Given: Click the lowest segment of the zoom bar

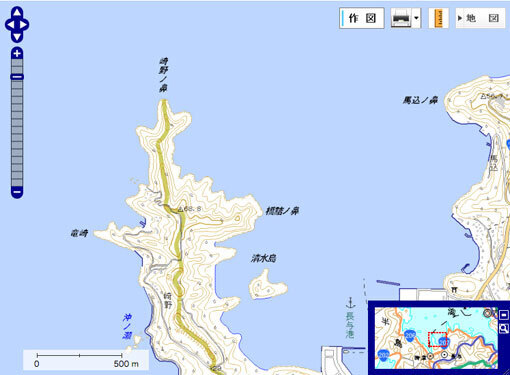Looking at the screenshot, I should pos(17,183).
